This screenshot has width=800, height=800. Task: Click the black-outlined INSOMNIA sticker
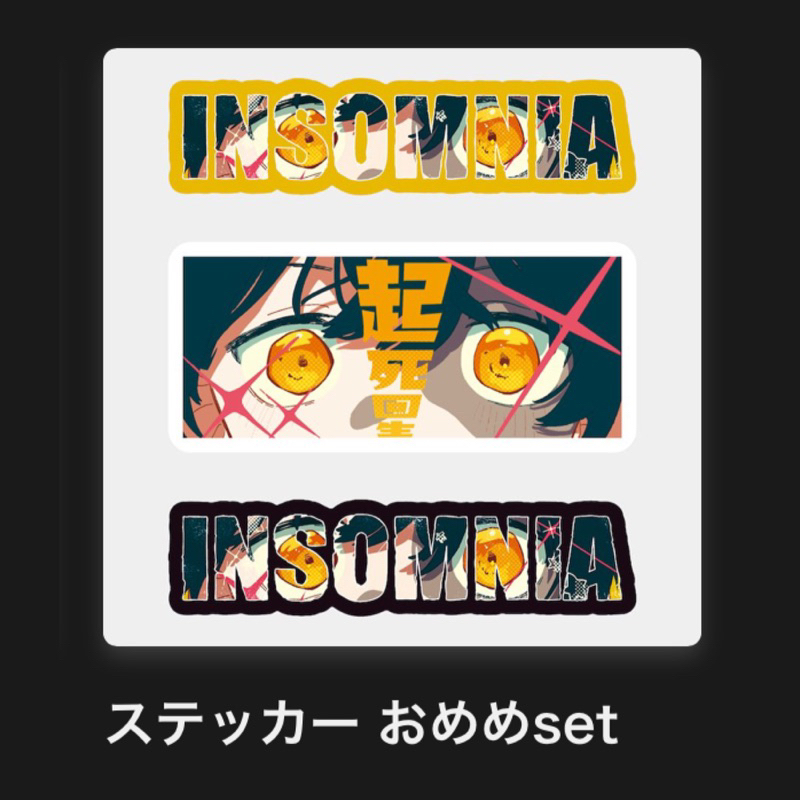click(x=403, y=557)
